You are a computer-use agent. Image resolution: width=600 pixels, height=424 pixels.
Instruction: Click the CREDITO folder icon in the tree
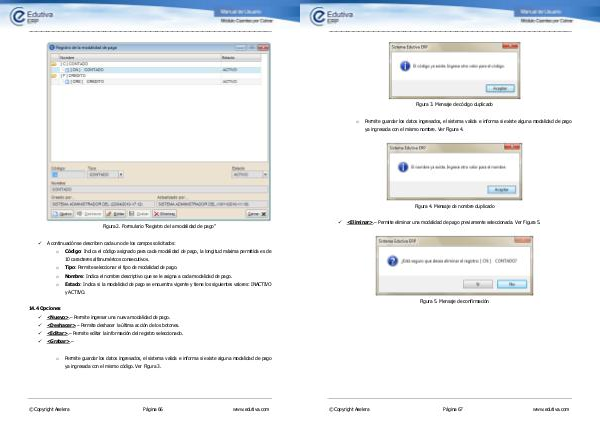coord(52,75)
